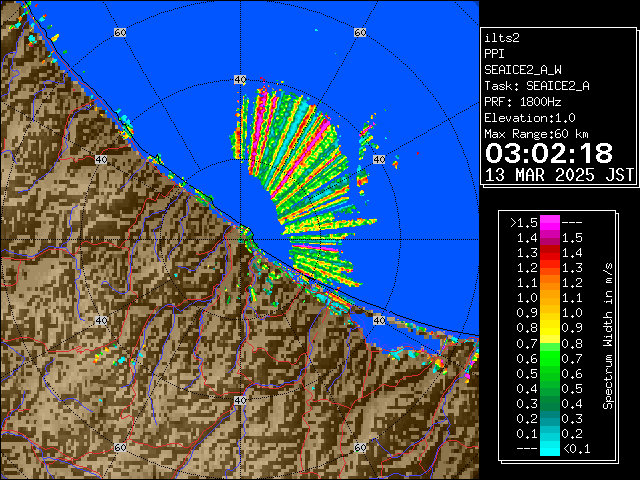Screen dimensions: 640x480
Task: Pick the bright magenta swatch atop the legend
Action: click(x=550, y=223)
